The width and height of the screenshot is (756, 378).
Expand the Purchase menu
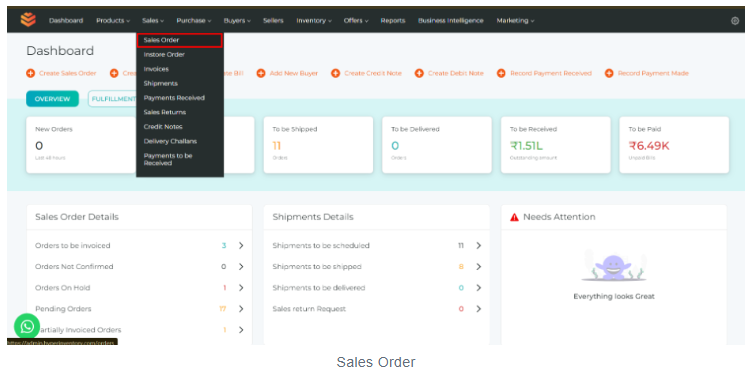pos(194,21)
